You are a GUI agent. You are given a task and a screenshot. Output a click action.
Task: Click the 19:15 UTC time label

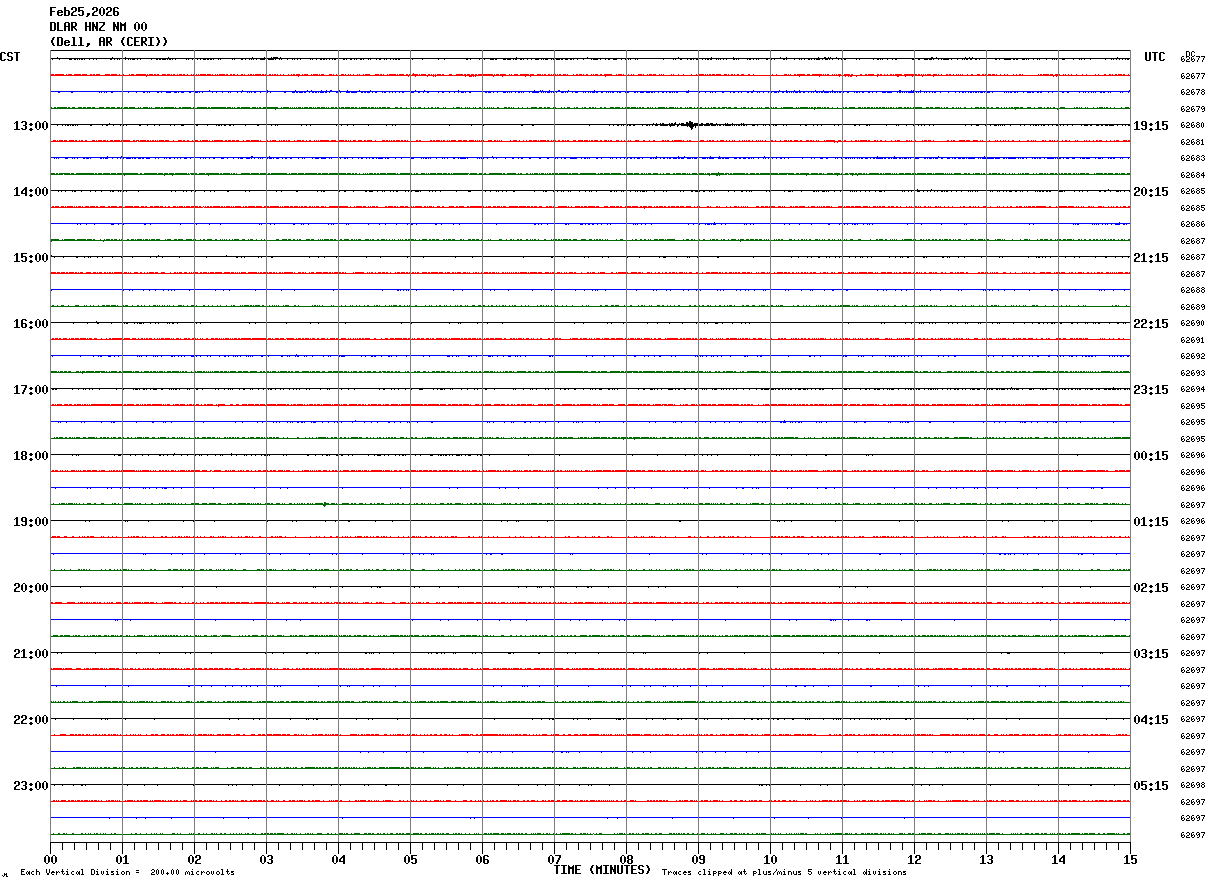[1151, 126]
